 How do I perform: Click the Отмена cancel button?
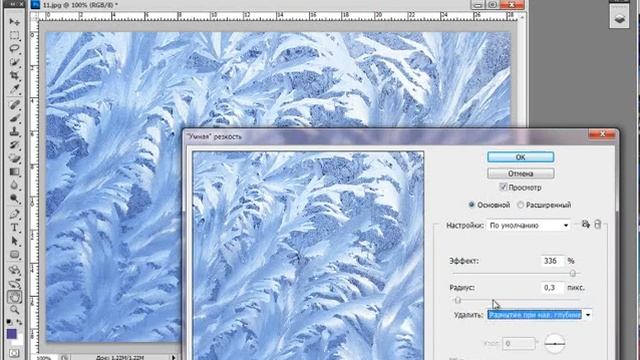click(x=520, y=173)
